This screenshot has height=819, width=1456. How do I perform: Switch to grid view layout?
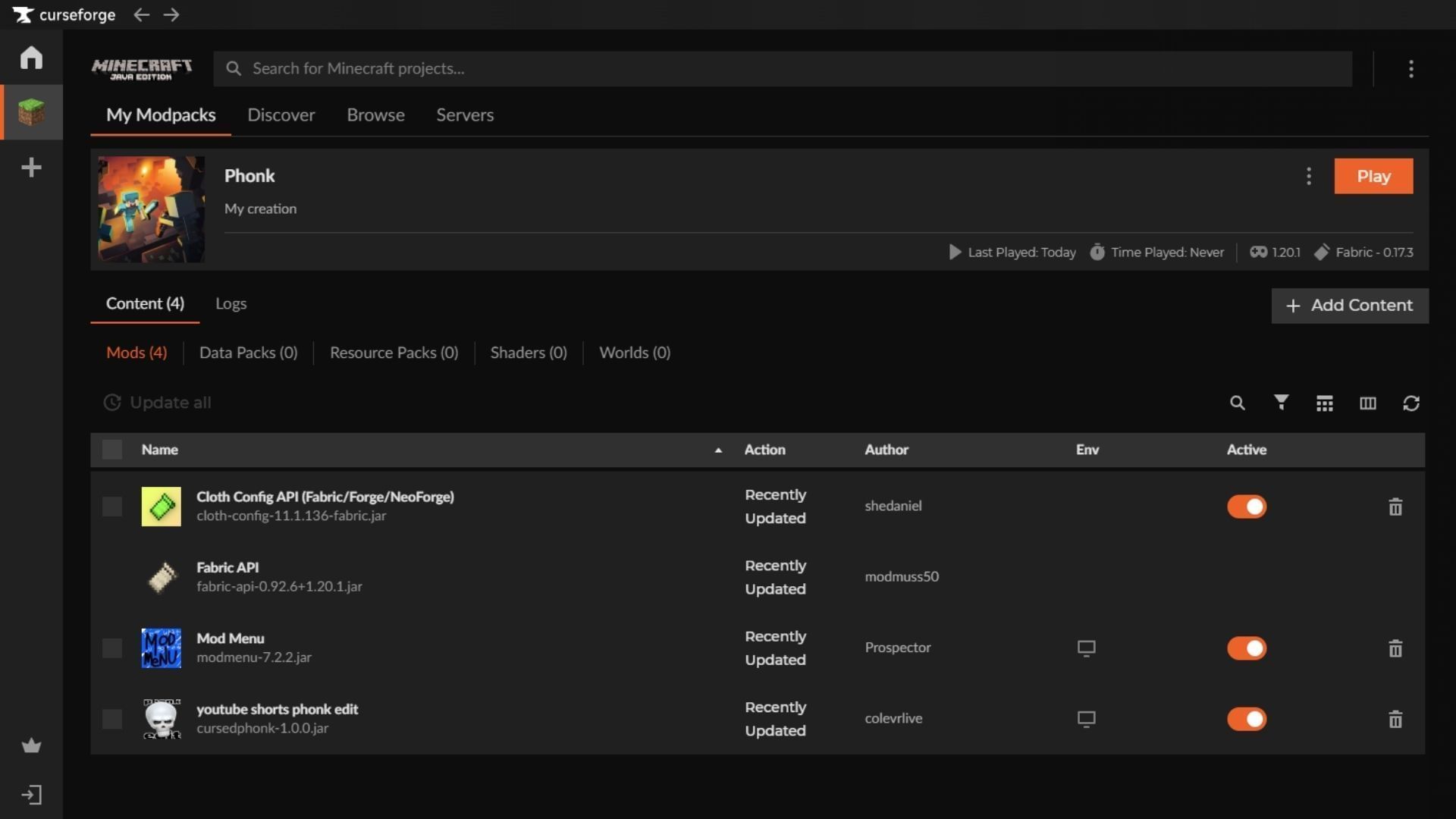tap(1324, 403)
